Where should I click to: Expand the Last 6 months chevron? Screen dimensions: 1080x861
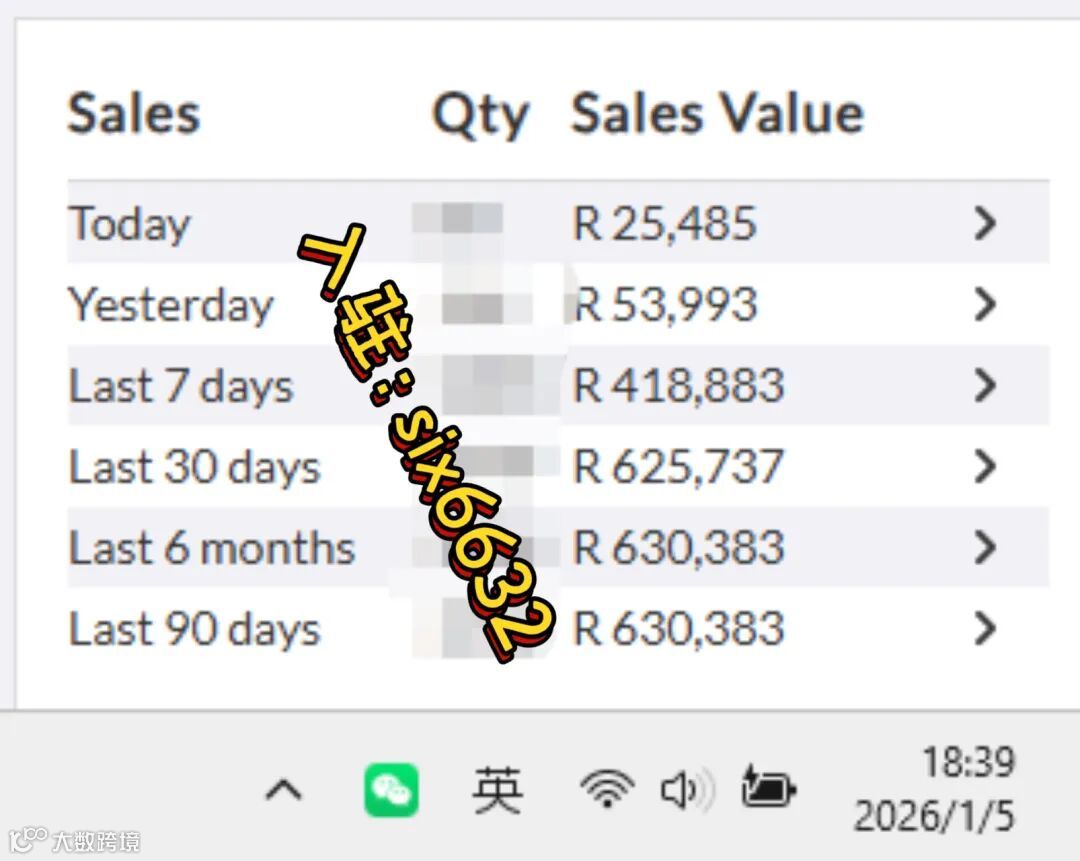985,548
